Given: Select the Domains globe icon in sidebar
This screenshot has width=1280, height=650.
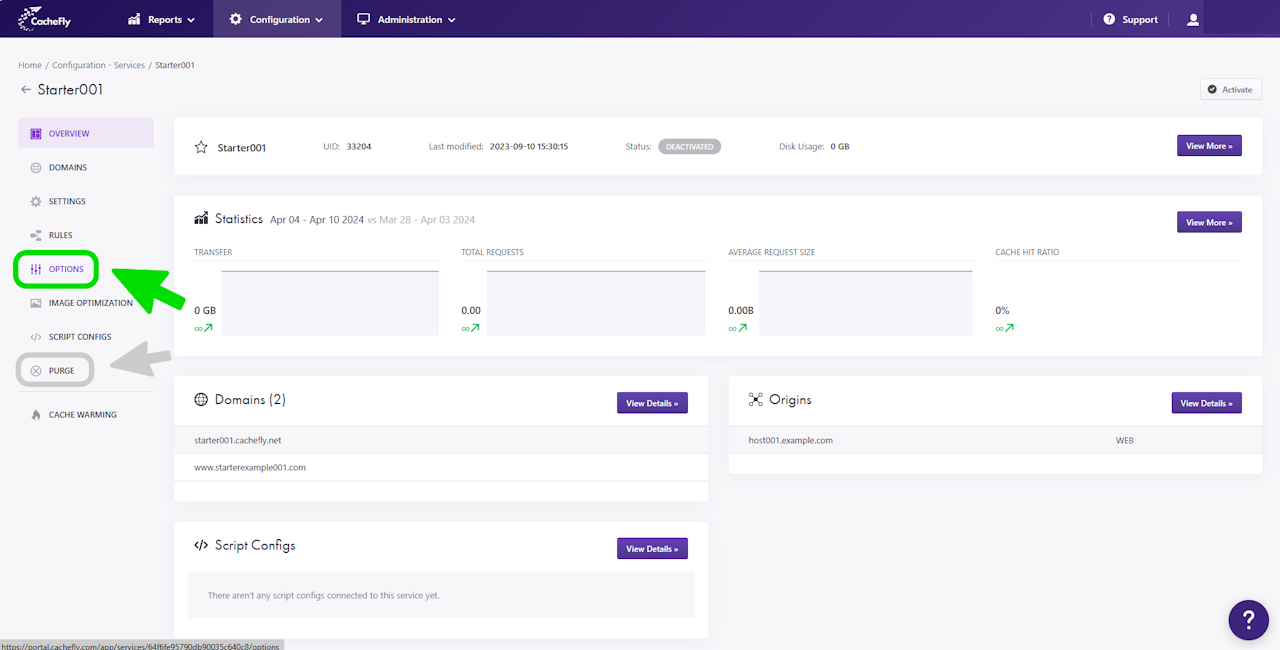Looking at the screenshot, I should click(36, 168).
